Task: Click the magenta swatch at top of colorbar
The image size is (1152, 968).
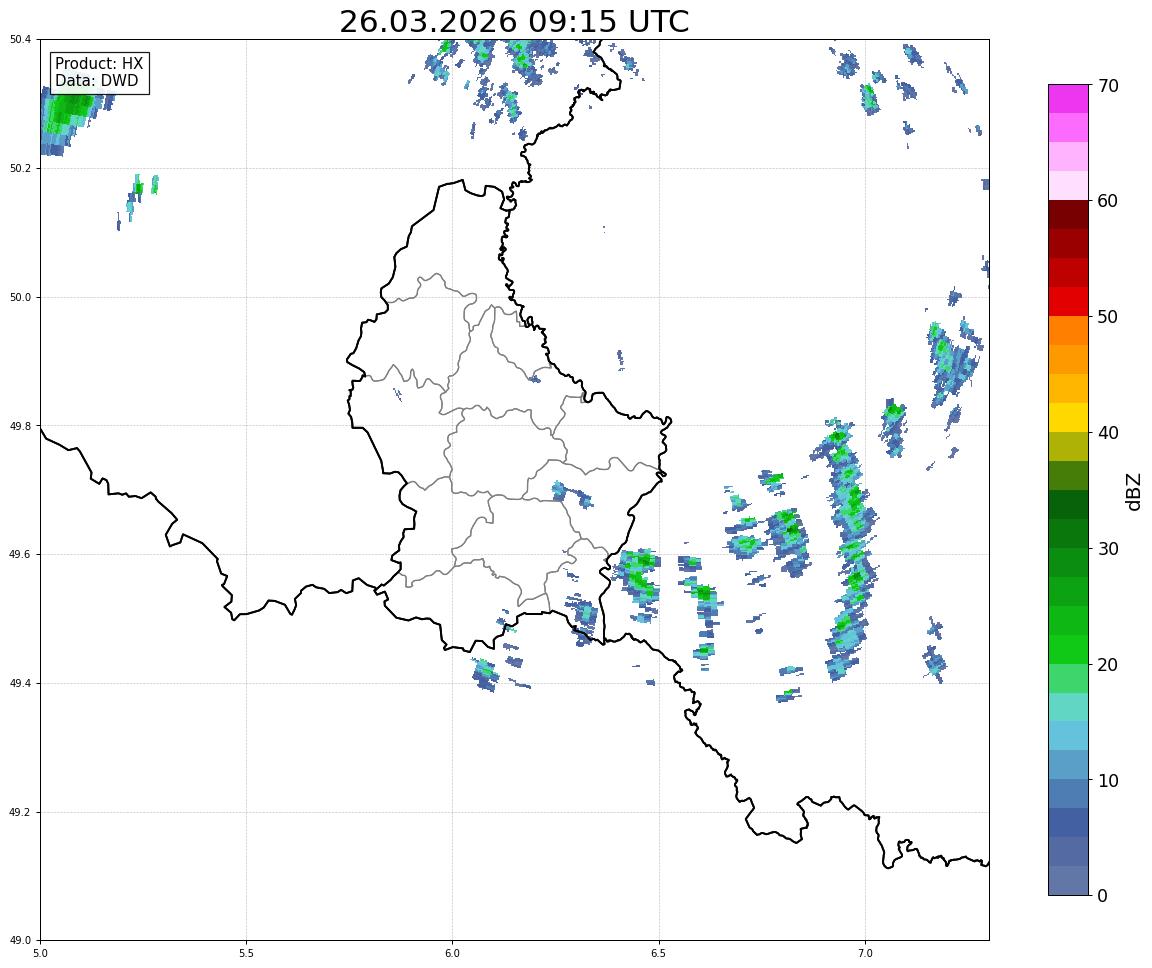Action: tap(1068, 98)
